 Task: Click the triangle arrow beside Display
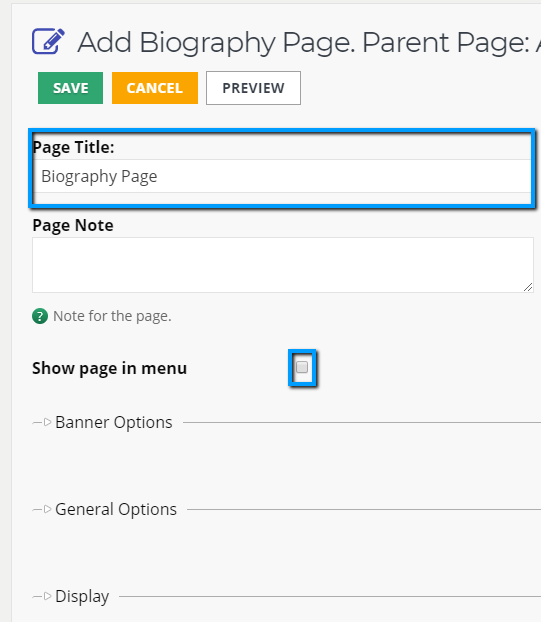click(x=47, y=596)
